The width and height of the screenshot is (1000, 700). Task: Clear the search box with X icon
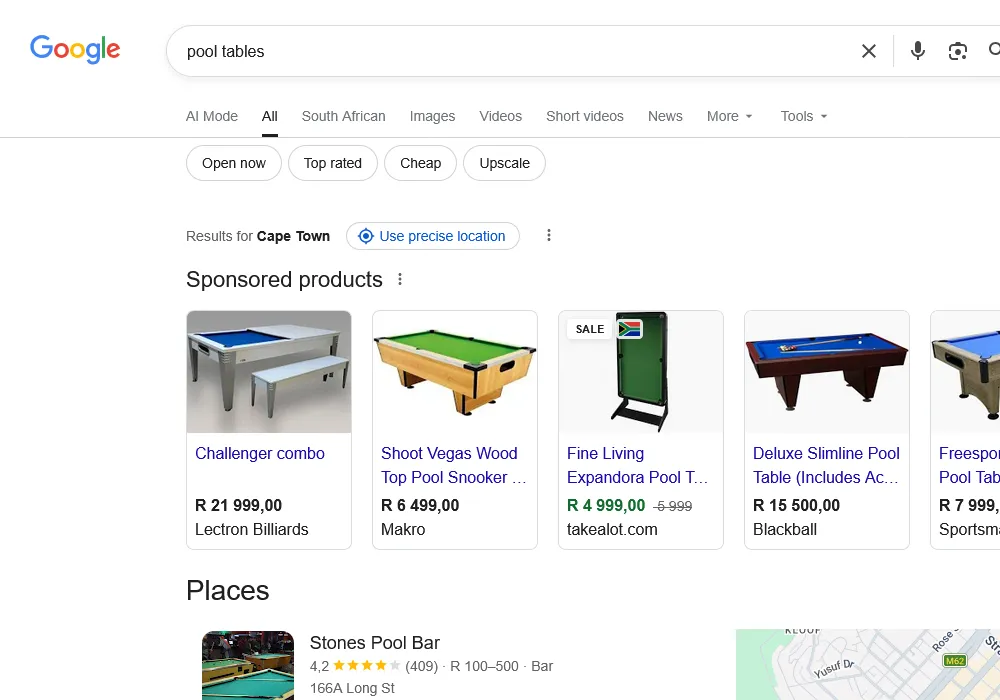tap(869, 51)
